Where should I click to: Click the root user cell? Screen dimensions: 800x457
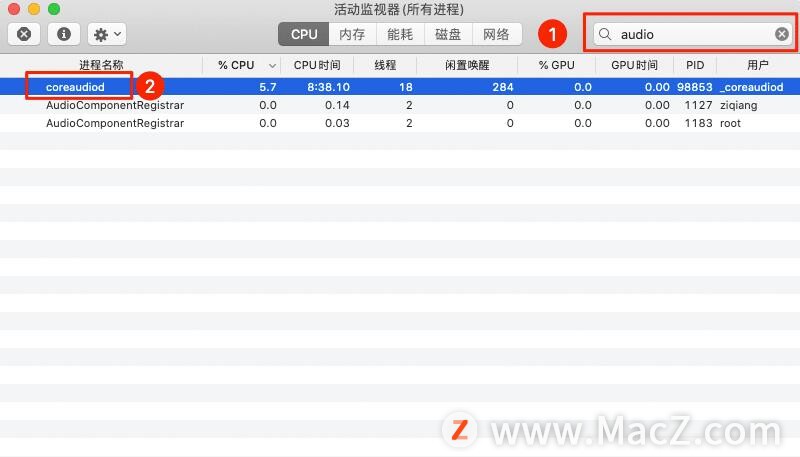pos(730,123)
